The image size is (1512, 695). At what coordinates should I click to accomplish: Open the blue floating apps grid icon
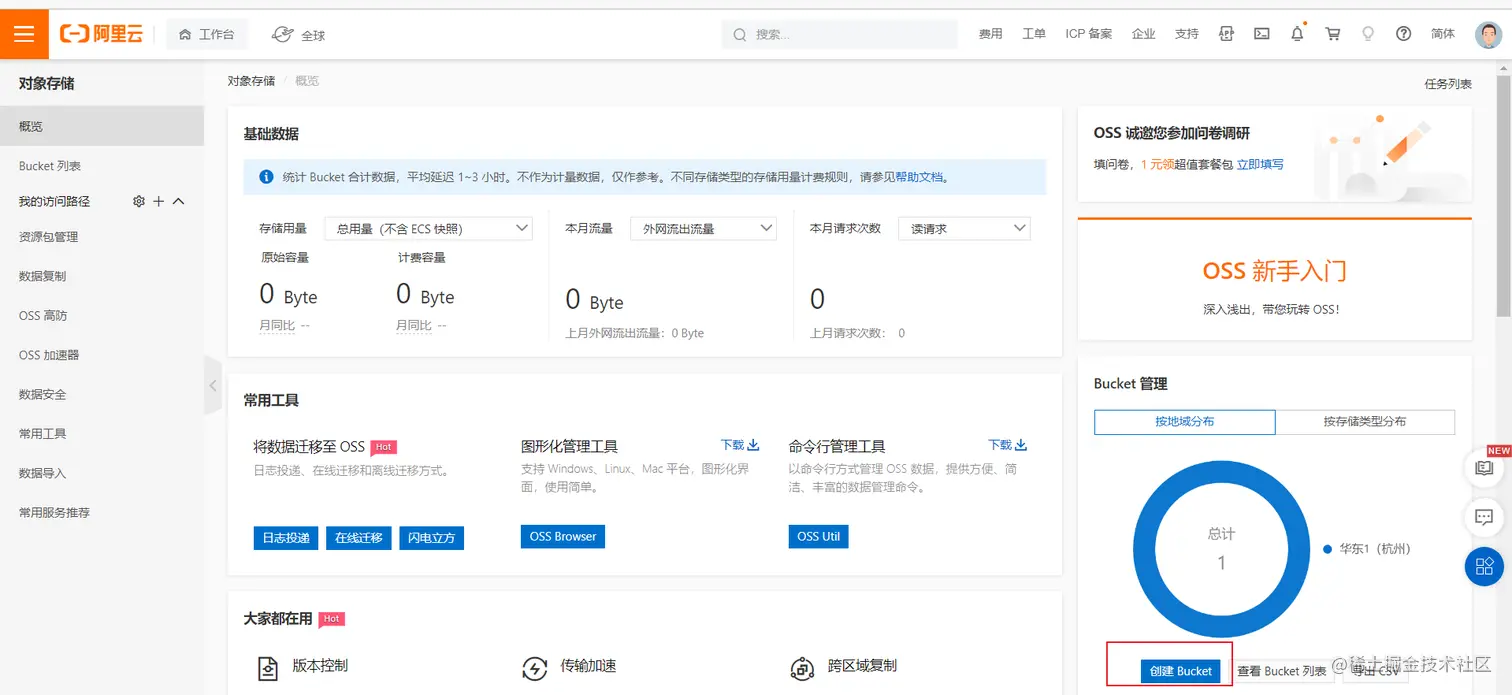1484,567
